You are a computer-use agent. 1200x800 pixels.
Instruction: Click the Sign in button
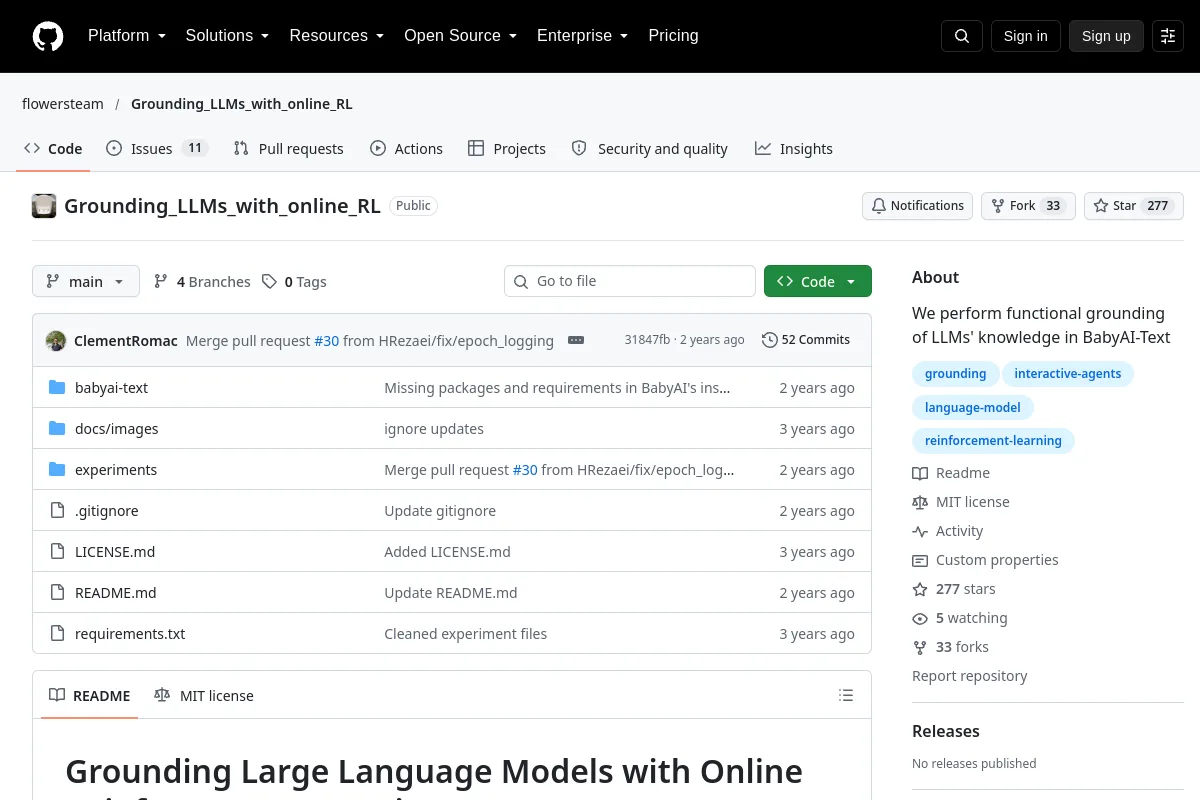click(x=1026, y=36)
